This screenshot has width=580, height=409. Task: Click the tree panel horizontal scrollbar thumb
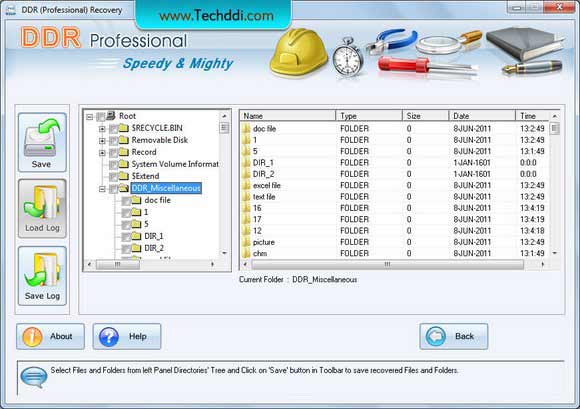(x=118, y=264)
